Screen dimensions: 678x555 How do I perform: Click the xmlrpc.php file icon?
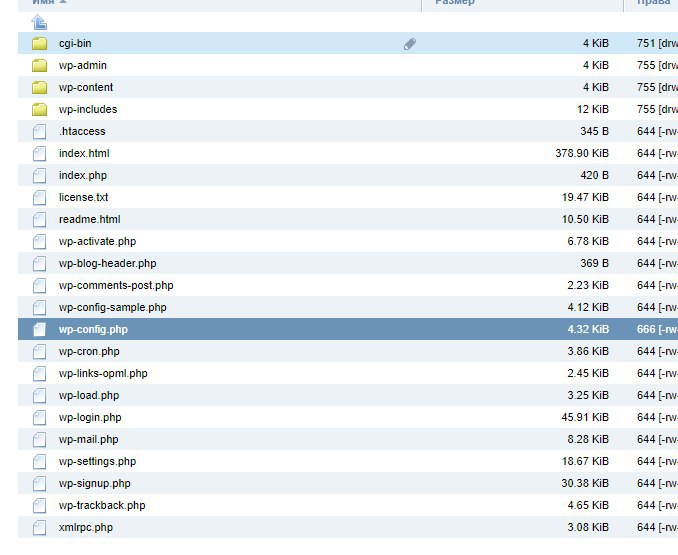click(39, 528)
